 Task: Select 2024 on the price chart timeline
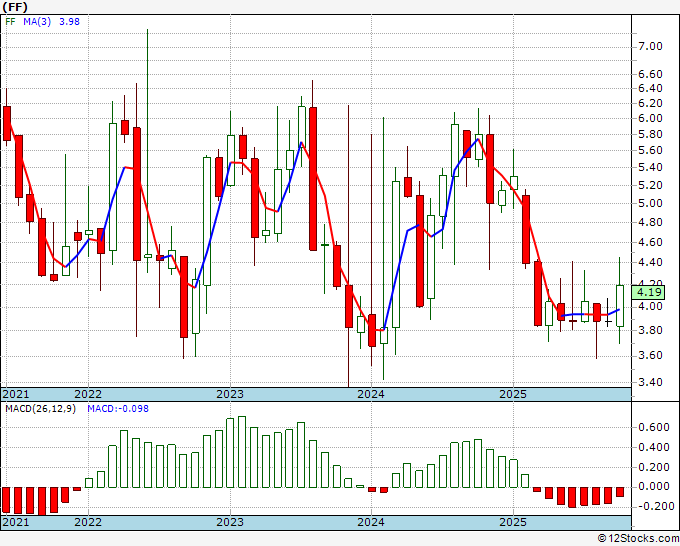(371, 394)
